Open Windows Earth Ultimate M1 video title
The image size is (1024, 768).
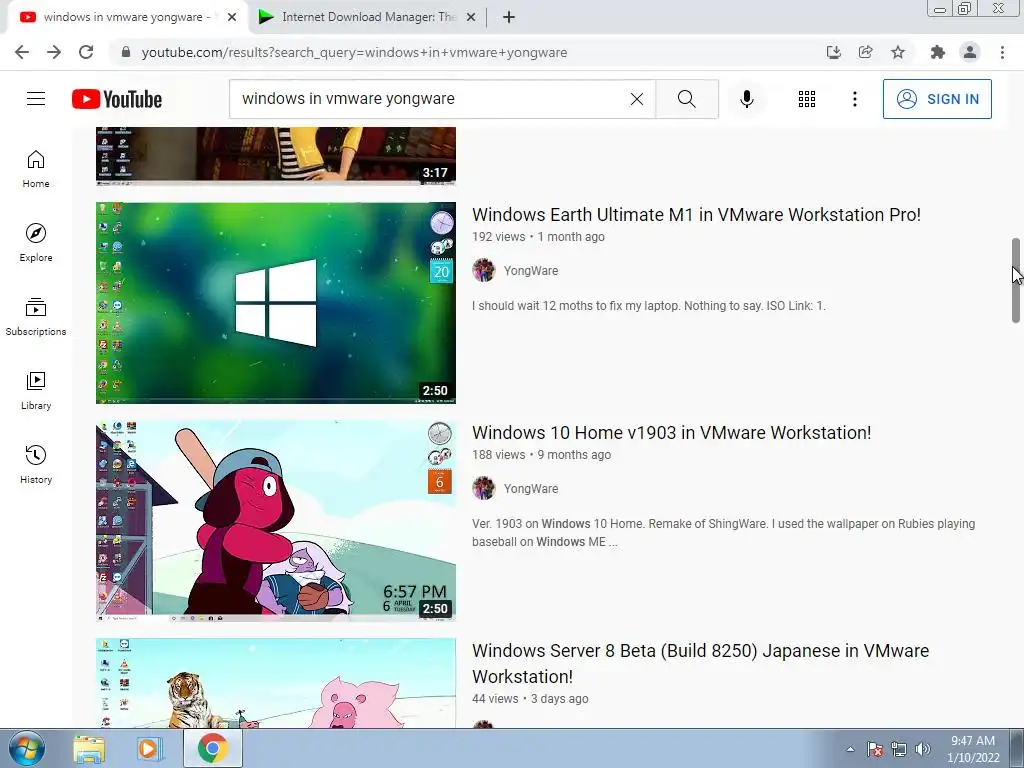click(696, 214)
